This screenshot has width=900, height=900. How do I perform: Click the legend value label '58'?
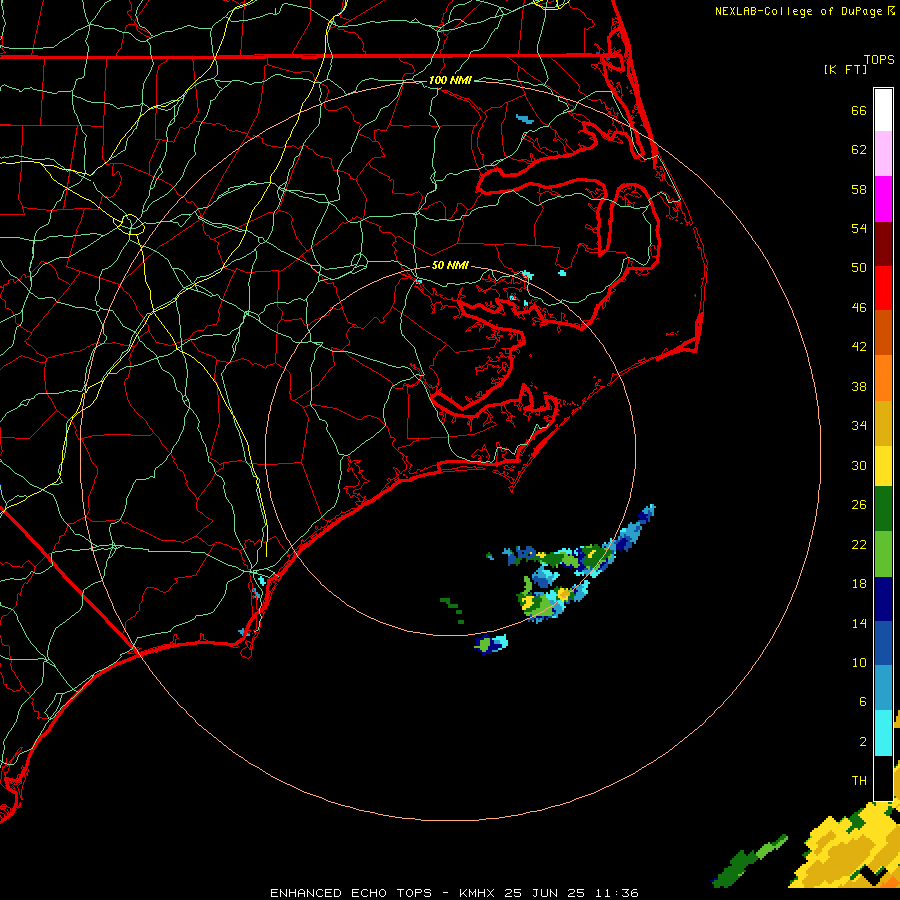click(x=859, y=189)
